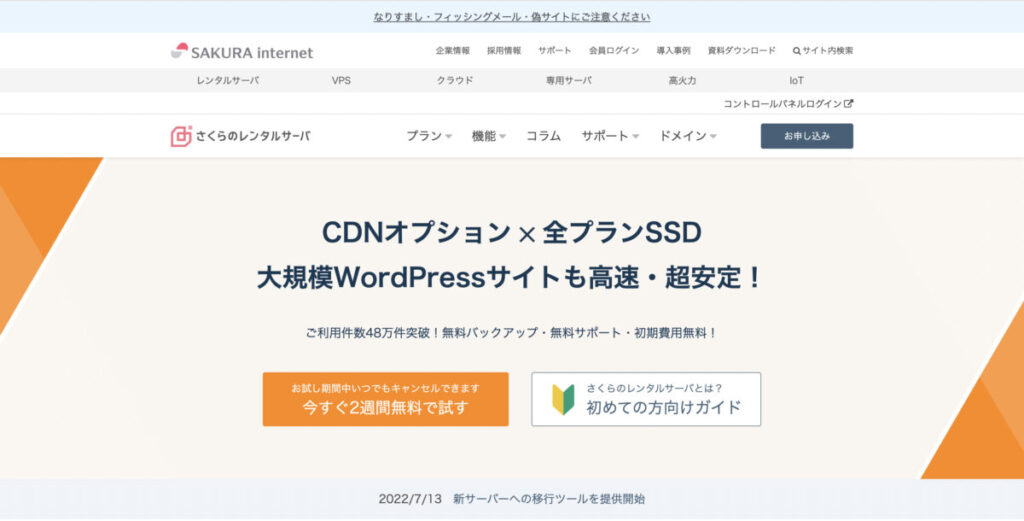Viewport: 1024px width, 521px height.
Task: Click text ご利用件数48万件突破
Action: point(368,333)
